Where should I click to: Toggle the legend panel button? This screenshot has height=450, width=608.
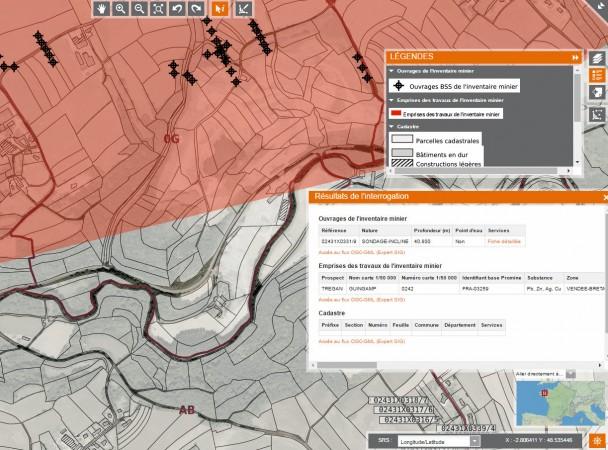click(597, 75)
